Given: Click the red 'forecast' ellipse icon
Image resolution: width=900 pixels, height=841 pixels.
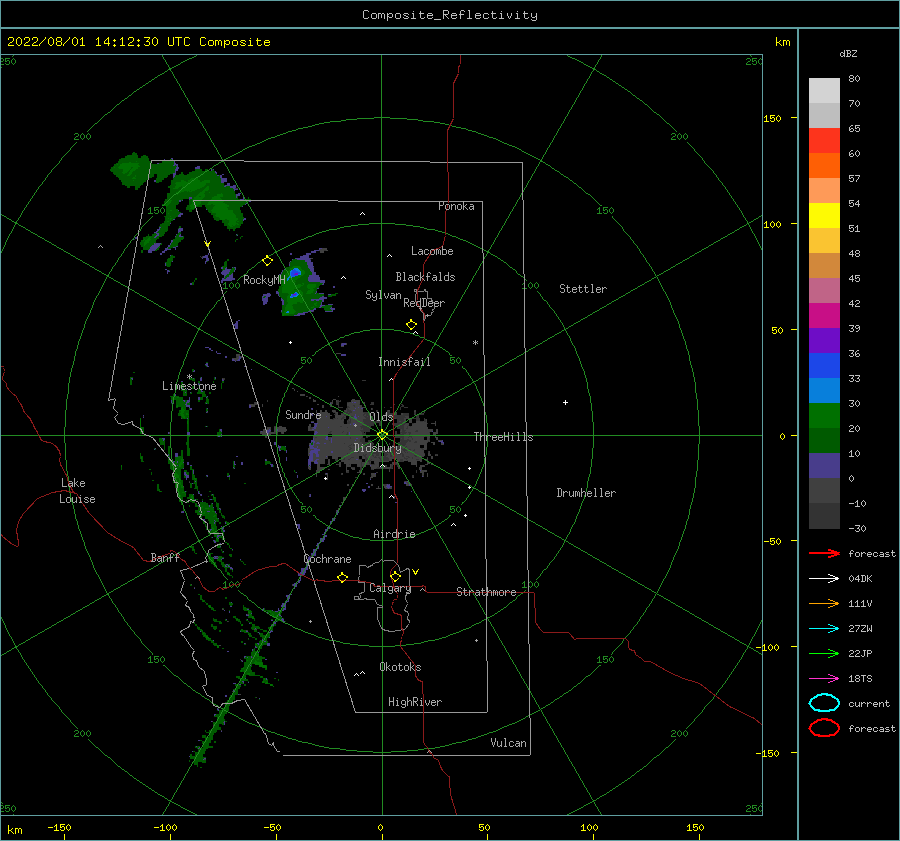Looking at the screenshot, I should (824, 728).
